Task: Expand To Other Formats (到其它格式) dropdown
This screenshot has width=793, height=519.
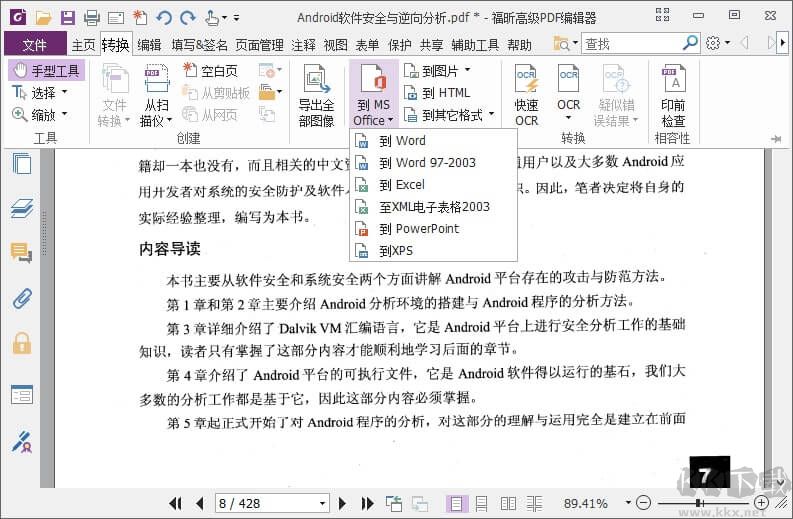Action: [x=491, y=114]
